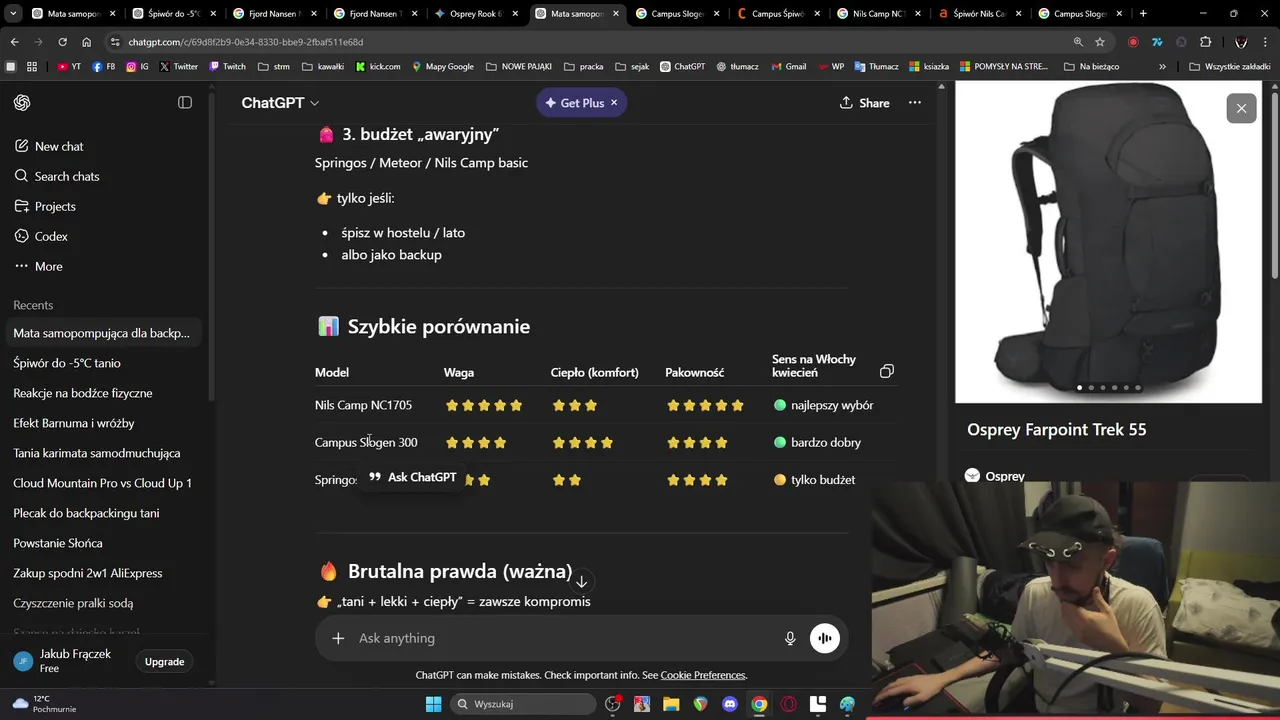The height and width of the screenshot is (720, 1280).
Task: Click the address bar URL
Action: 245,42
